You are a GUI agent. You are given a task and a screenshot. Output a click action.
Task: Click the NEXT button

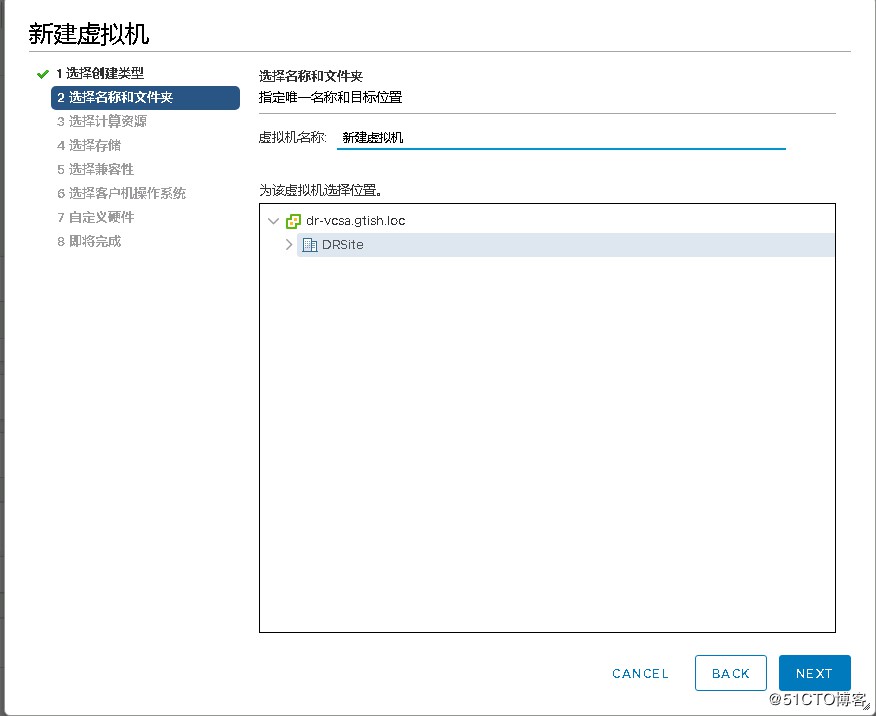click(x=815, y=673)
